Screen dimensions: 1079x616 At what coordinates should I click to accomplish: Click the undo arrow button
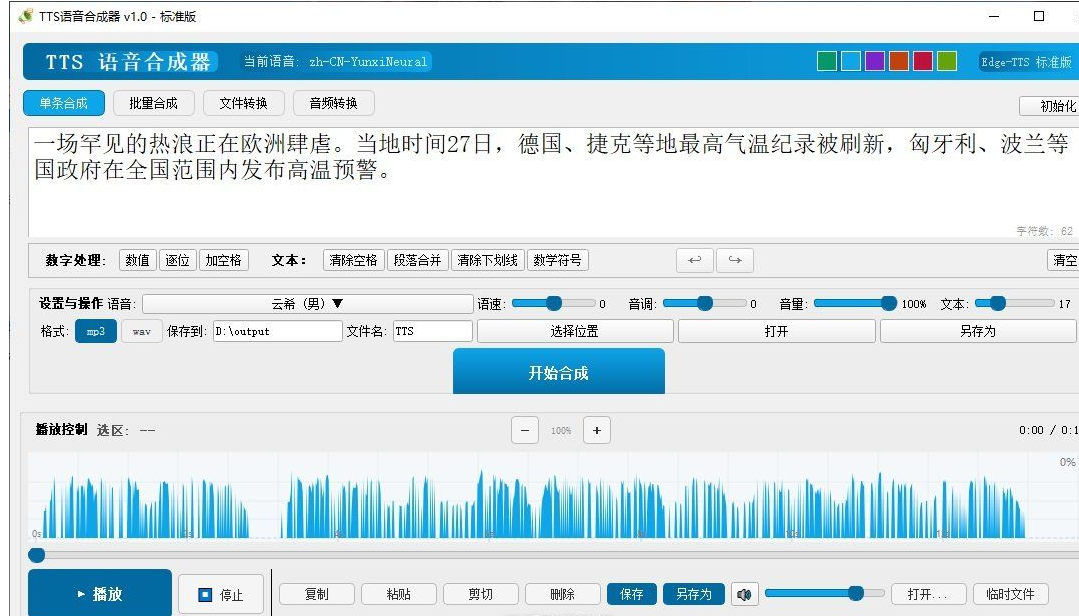(695, 260)
